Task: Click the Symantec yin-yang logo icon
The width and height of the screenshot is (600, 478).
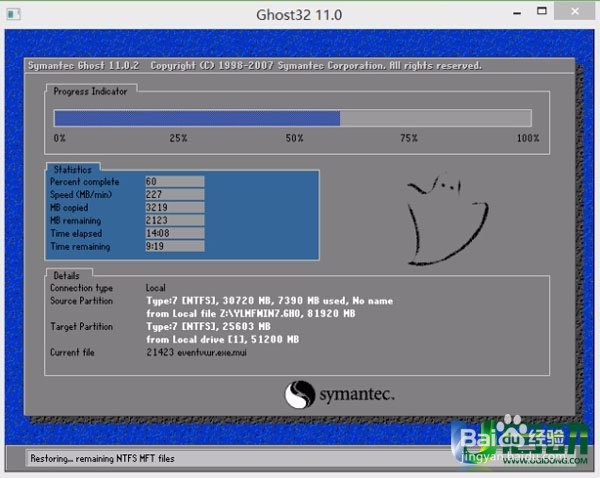Action: (300, 394)
